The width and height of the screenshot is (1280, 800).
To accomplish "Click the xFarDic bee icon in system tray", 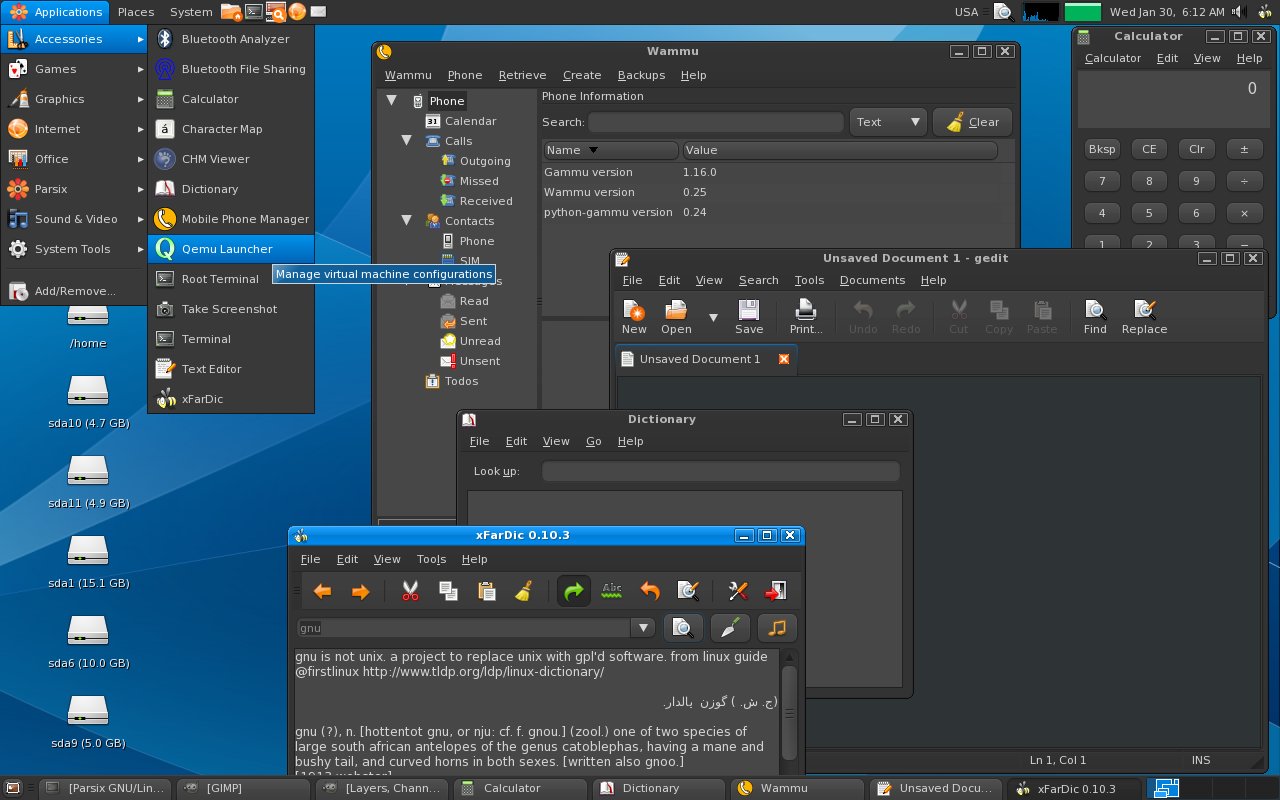I will pyautogui.click(x=1264, y=12).
